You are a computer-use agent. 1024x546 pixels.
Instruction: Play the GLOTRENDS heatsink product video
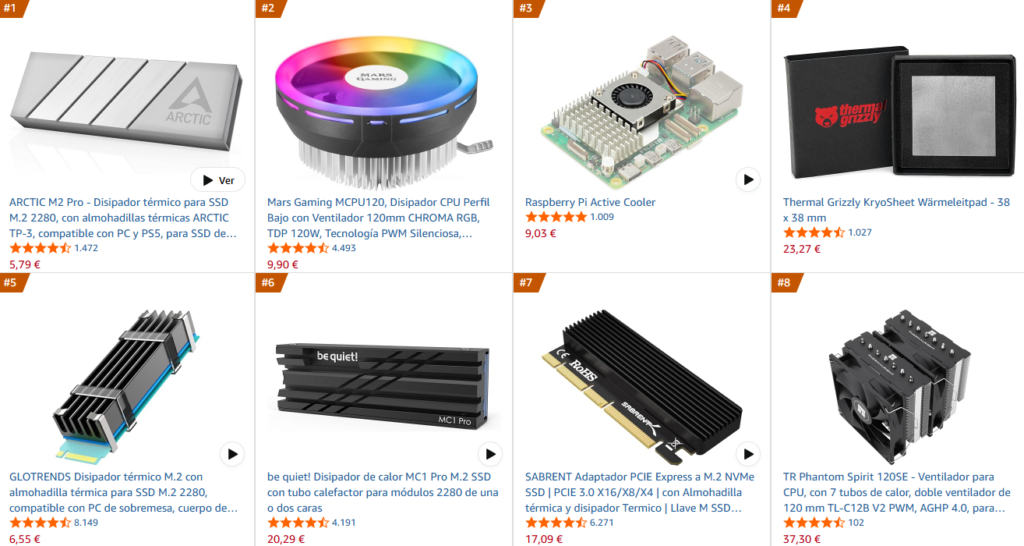(232, 454)
